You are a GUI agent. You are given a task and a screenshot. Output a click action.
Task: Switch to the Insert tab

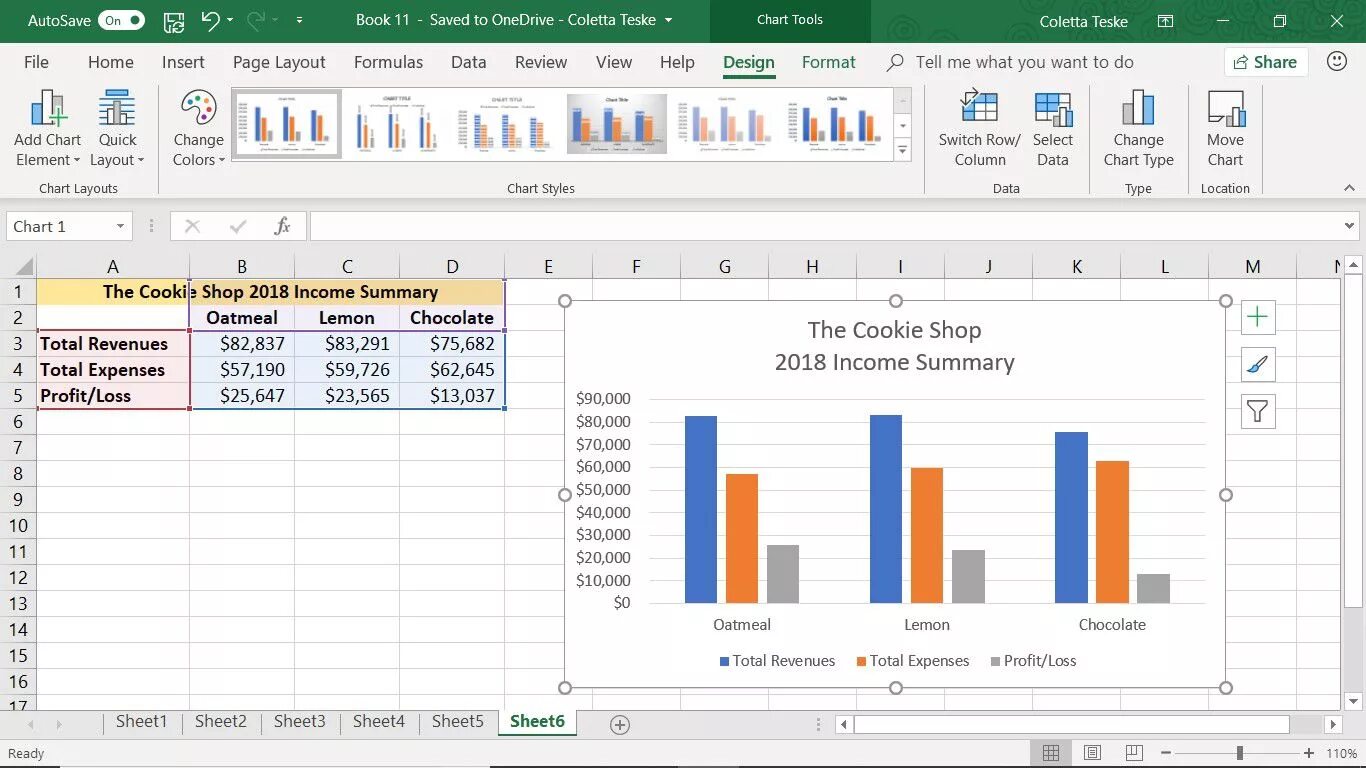pyautogui.click(x=183, y=62)
